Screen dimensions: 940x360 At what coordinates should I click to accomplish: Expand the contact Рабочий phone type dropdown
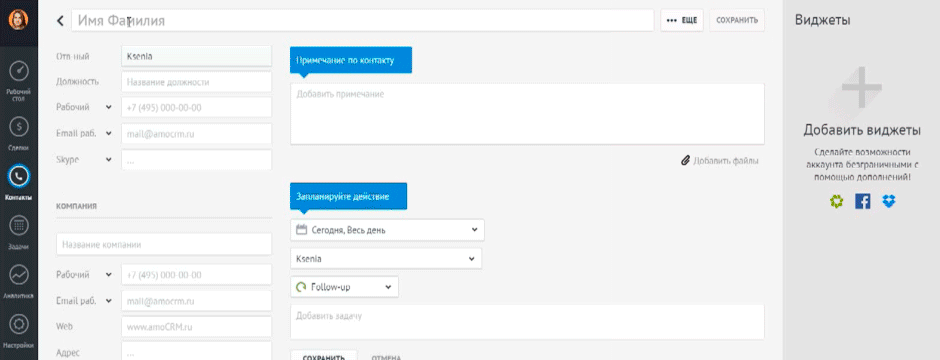[109, 107]
